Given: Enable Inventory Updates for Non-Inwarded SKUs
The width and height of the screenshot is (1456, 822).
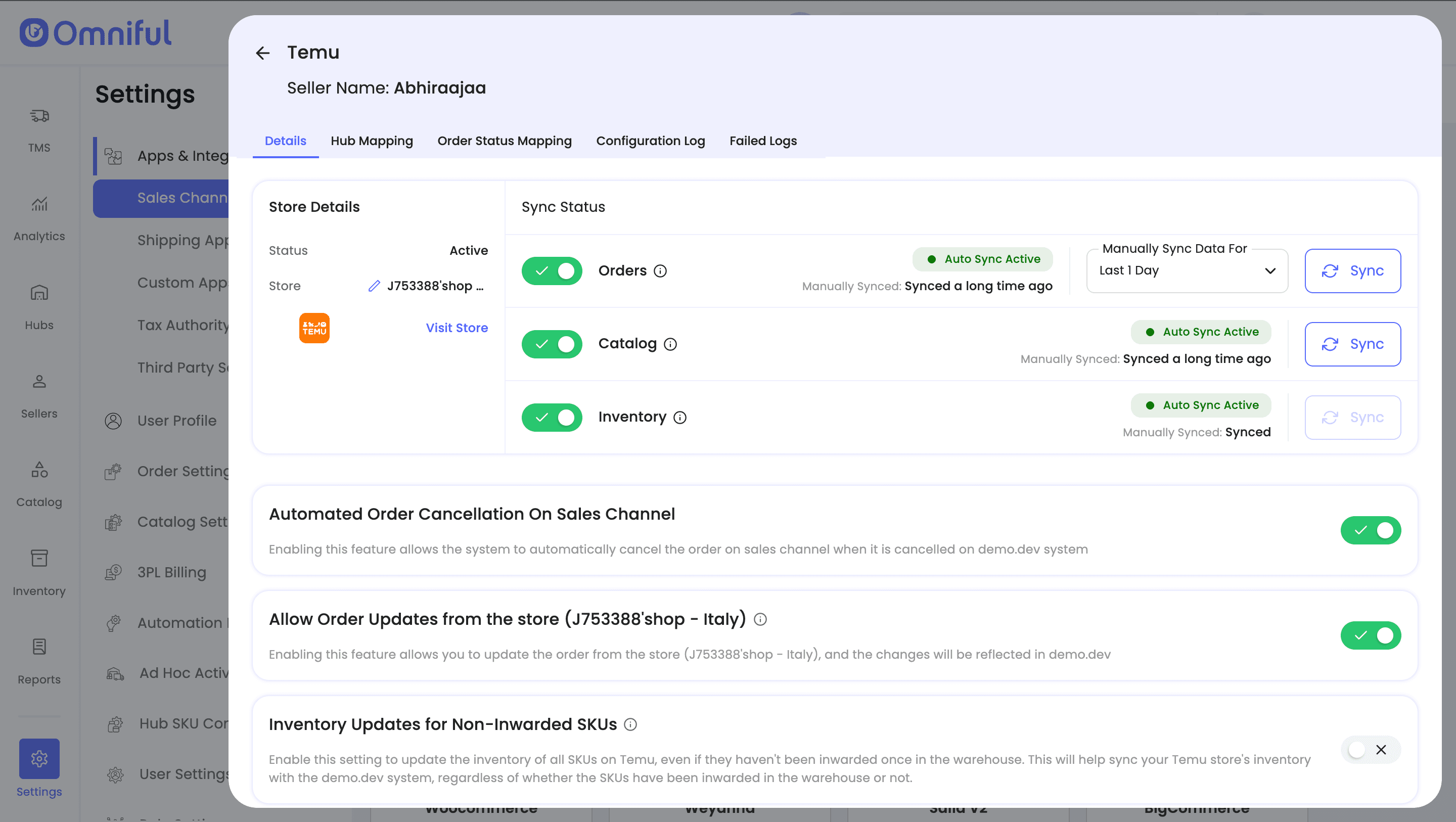Looking at the screenshot, I should coord(1370,750).
